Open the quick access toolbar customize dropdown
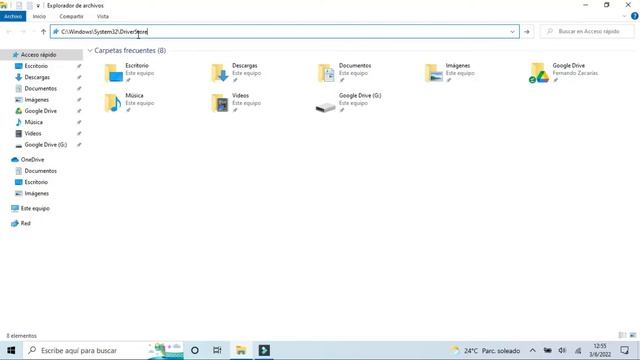 tap(38, 6)
